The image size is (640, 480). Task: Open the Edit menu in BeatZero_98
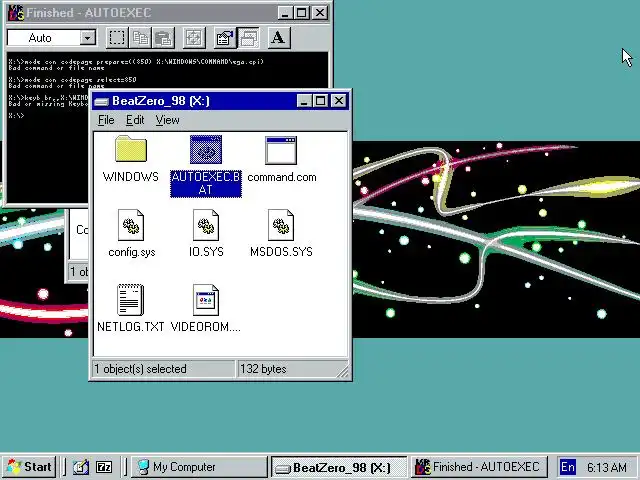click(x=135, y=120)
